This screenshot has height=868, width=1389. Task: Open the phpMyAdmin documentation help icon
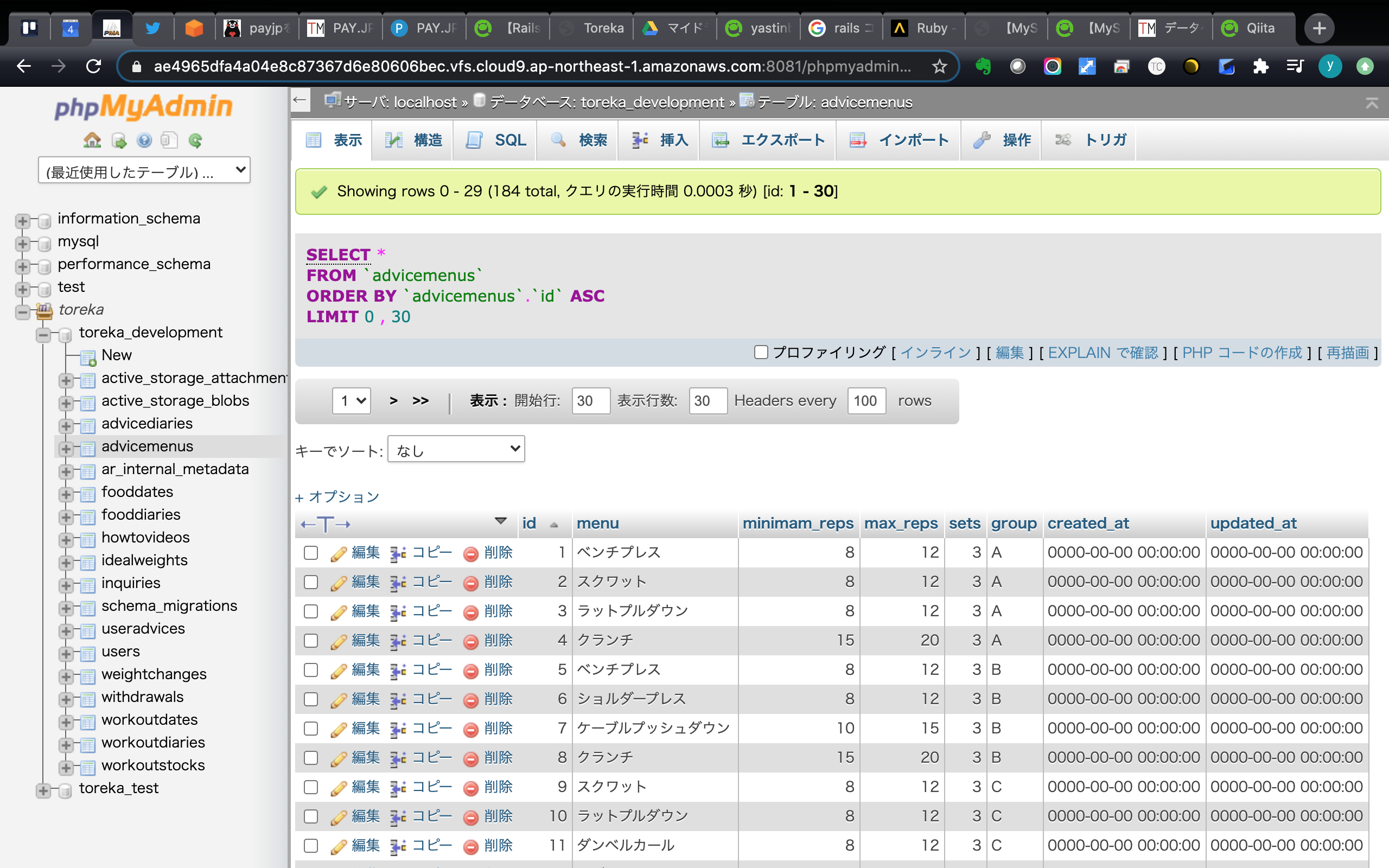[x=144, y=141]
